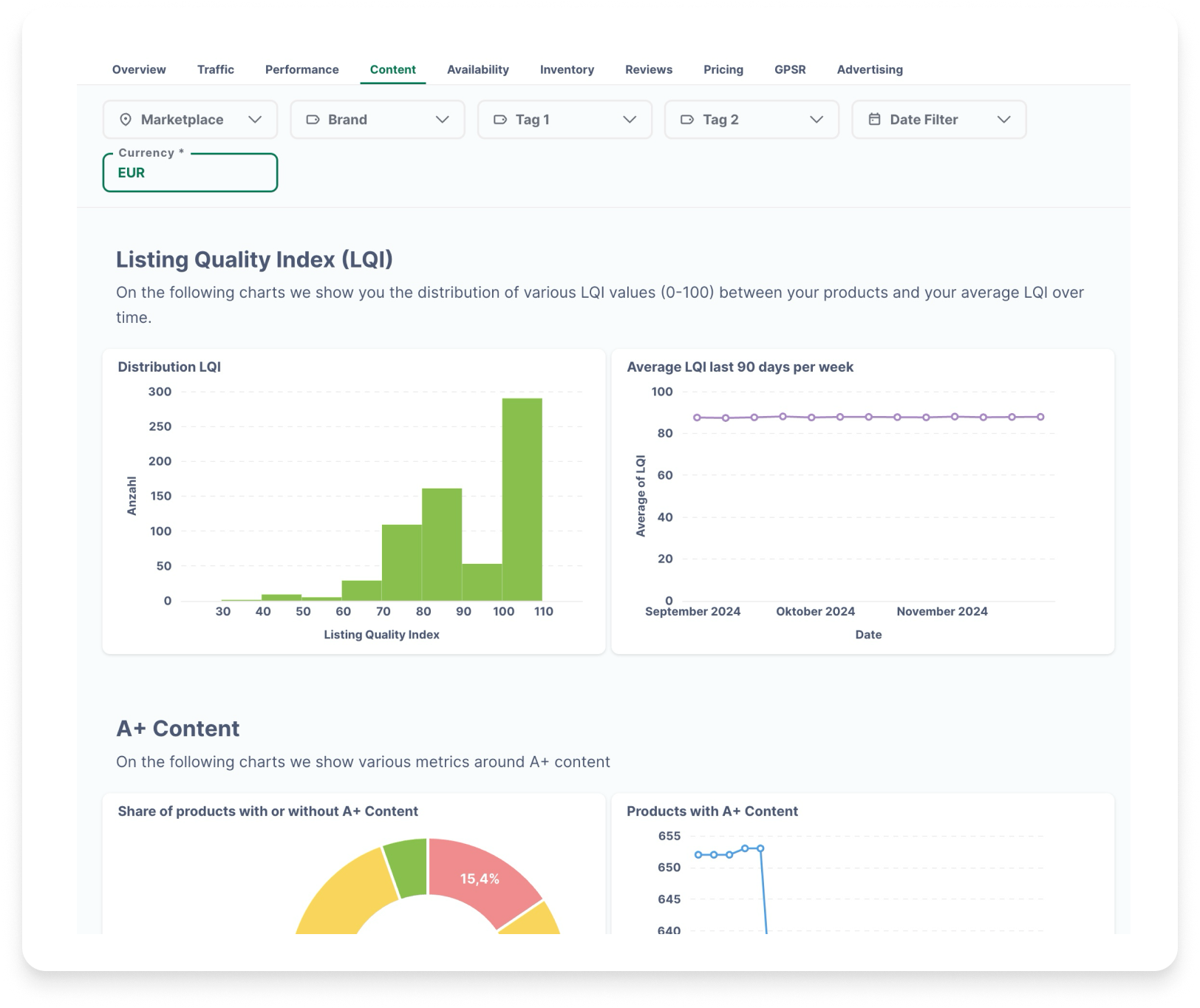The height and width of the screenshot is (1008, 1200).
Task: Click 'Products with A+ Content' chart title
Action: [712, 811]
